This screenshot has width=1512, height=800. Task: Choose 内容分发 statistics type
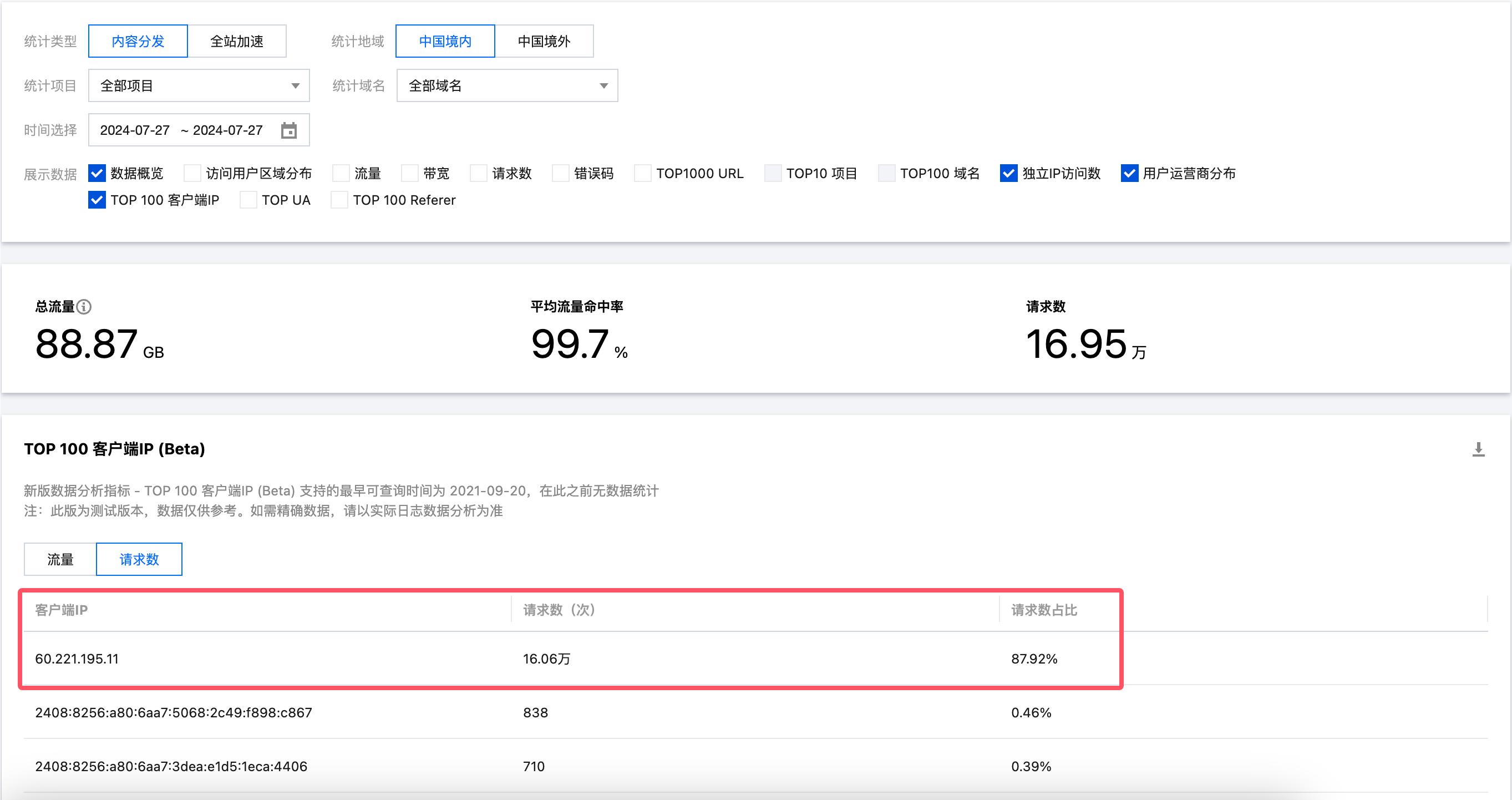coord(138,41)
